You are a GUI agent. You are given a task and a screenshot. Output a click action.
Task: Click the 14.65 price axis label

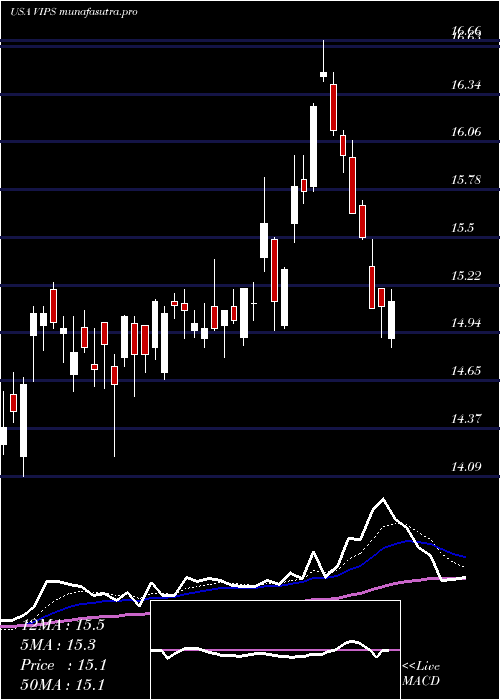(466, 371)
